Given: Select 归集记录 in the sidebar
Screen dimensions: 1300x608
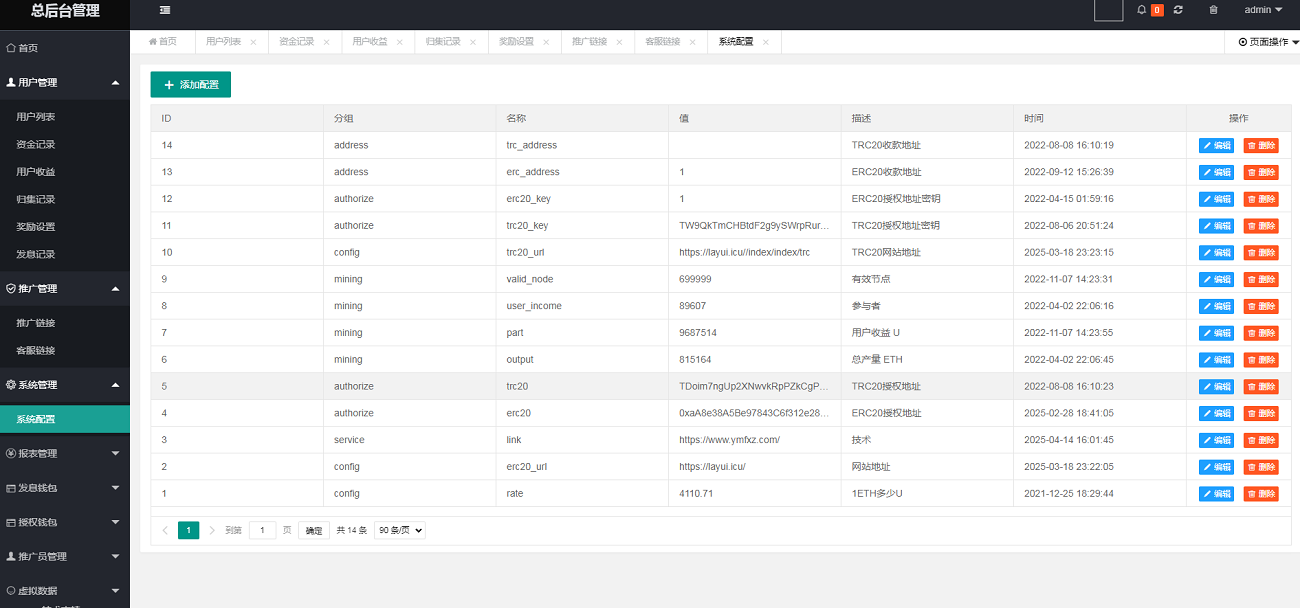Looking at the screenshot, I should click(36, 199).
